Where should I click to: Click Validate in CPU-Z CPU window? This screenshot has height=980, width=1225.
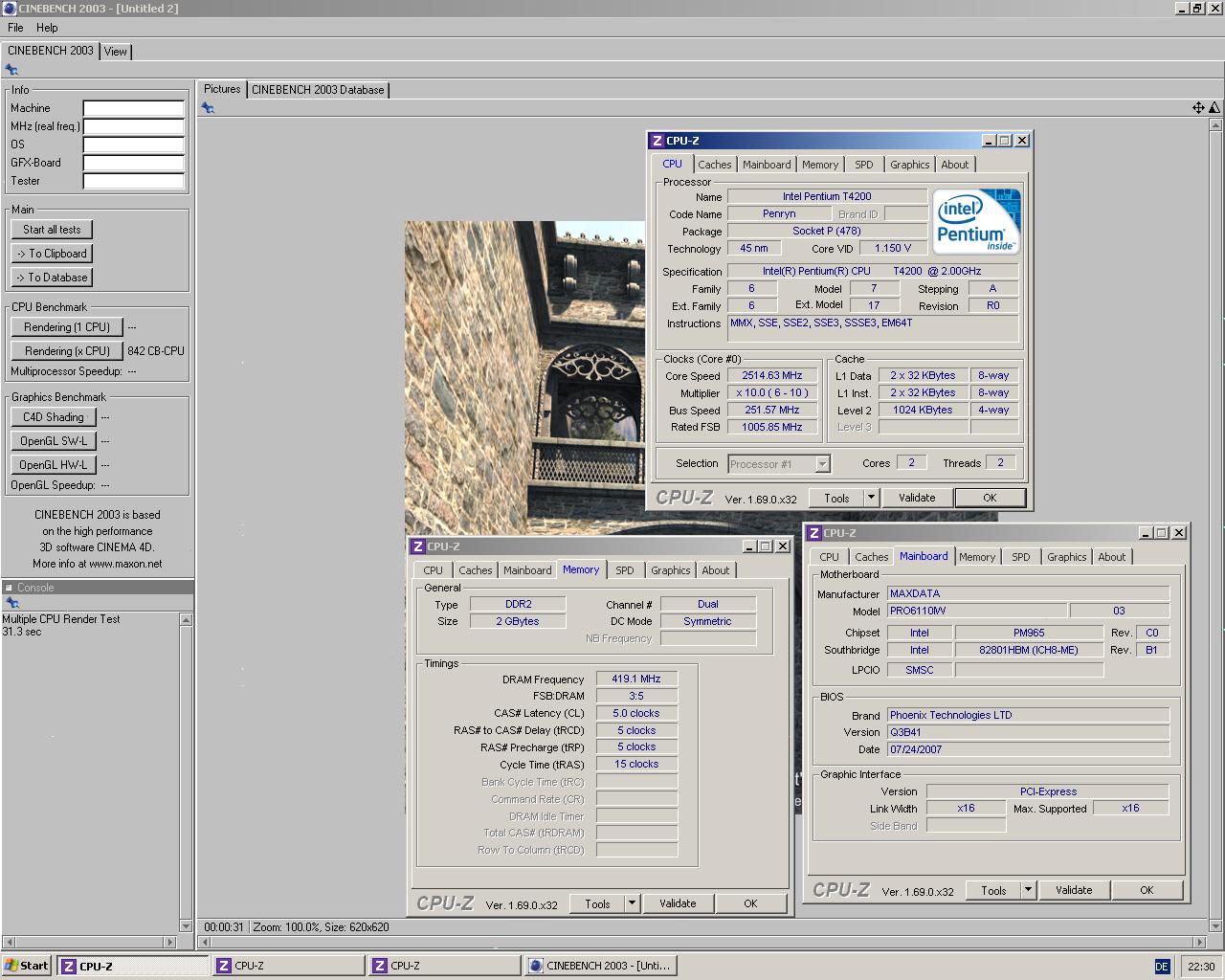click(917, 498)
